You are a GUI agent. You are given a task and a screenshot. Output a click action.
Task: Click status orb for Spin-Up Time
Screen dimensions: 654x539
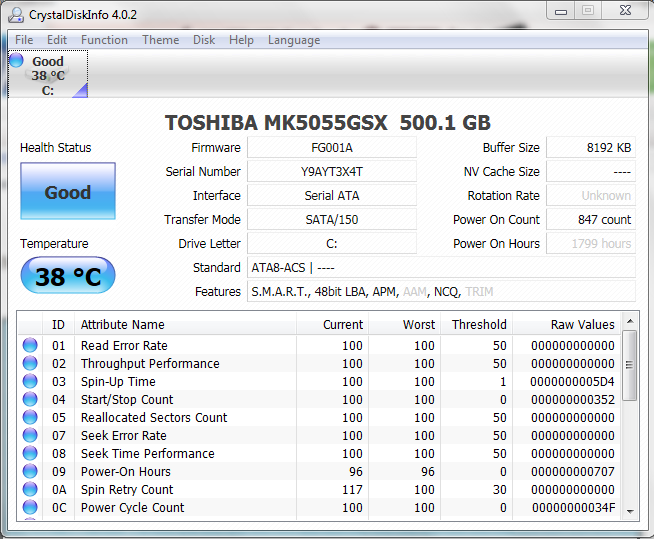pos(30,381)
